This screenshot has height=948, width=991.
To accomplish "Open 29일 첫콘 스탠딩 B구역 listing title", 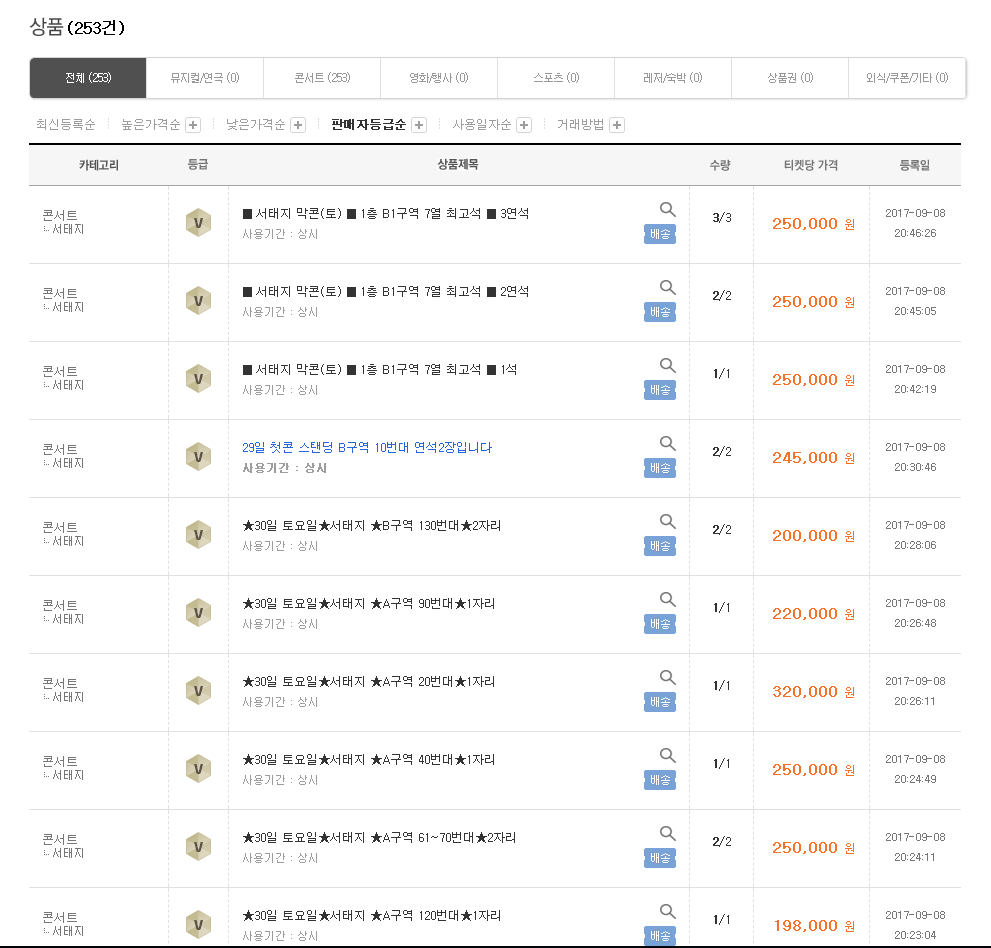I will point(367,447).
